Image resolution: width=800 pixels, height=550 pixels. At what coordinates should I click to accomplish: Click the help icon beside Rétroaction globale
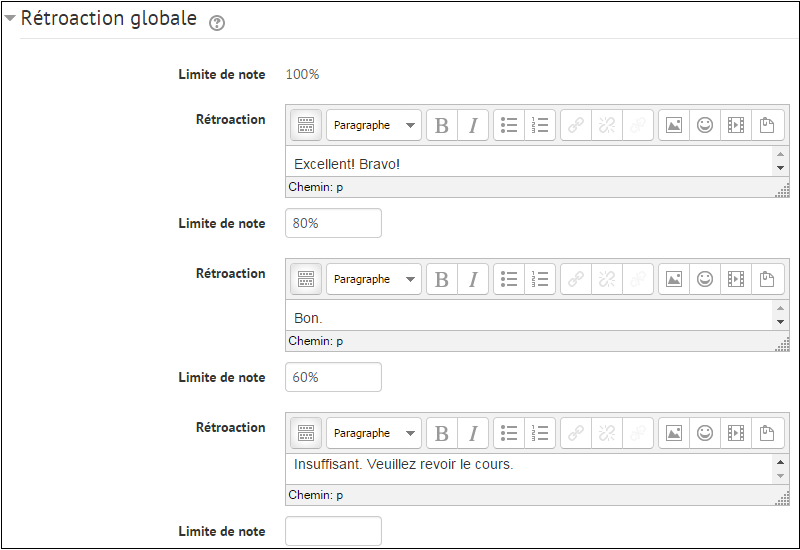pos(216,23)
